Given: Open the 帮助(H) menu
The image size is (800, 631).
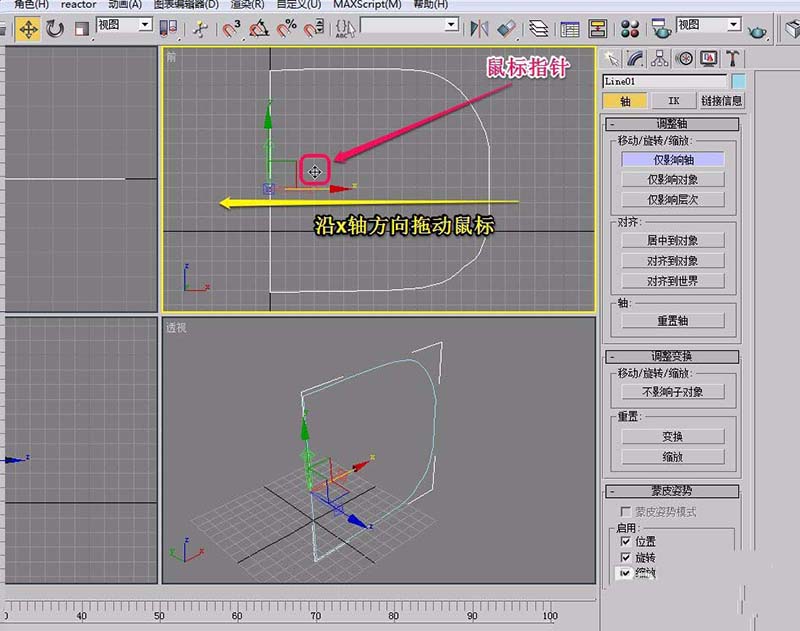Looking at the screenshot, I should tap(431, 5).
